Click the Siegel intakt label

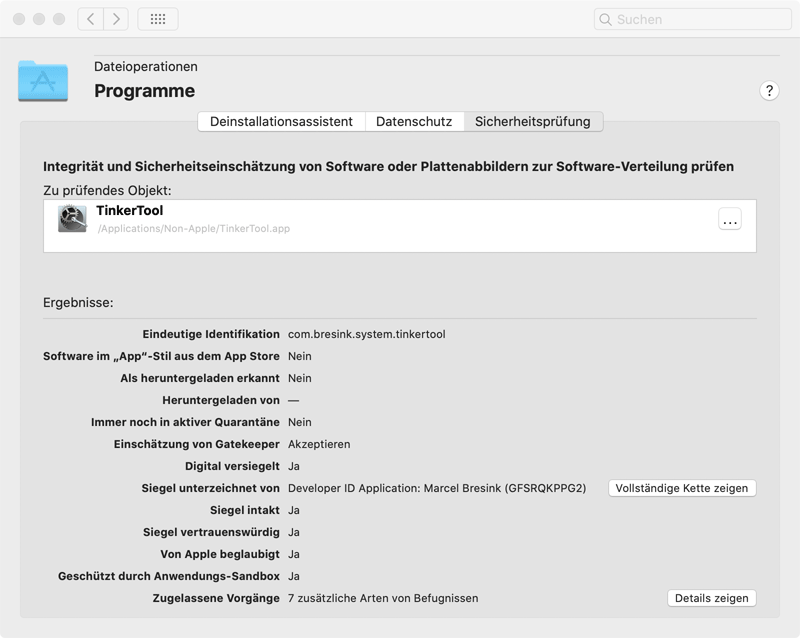pyautogui.click(x=245, y=510)
